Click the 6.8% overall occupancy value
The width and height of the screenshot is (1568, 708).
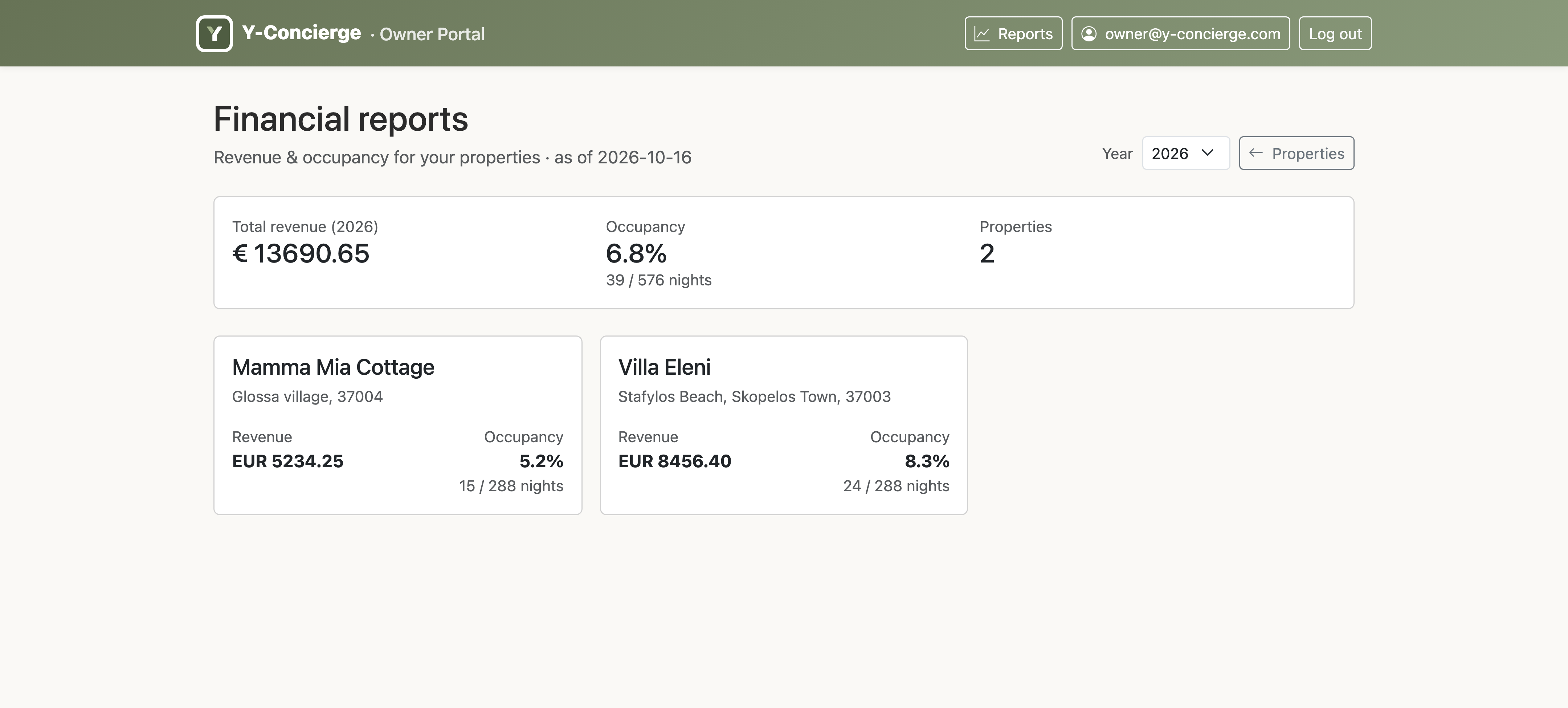(x=636, y=253)
